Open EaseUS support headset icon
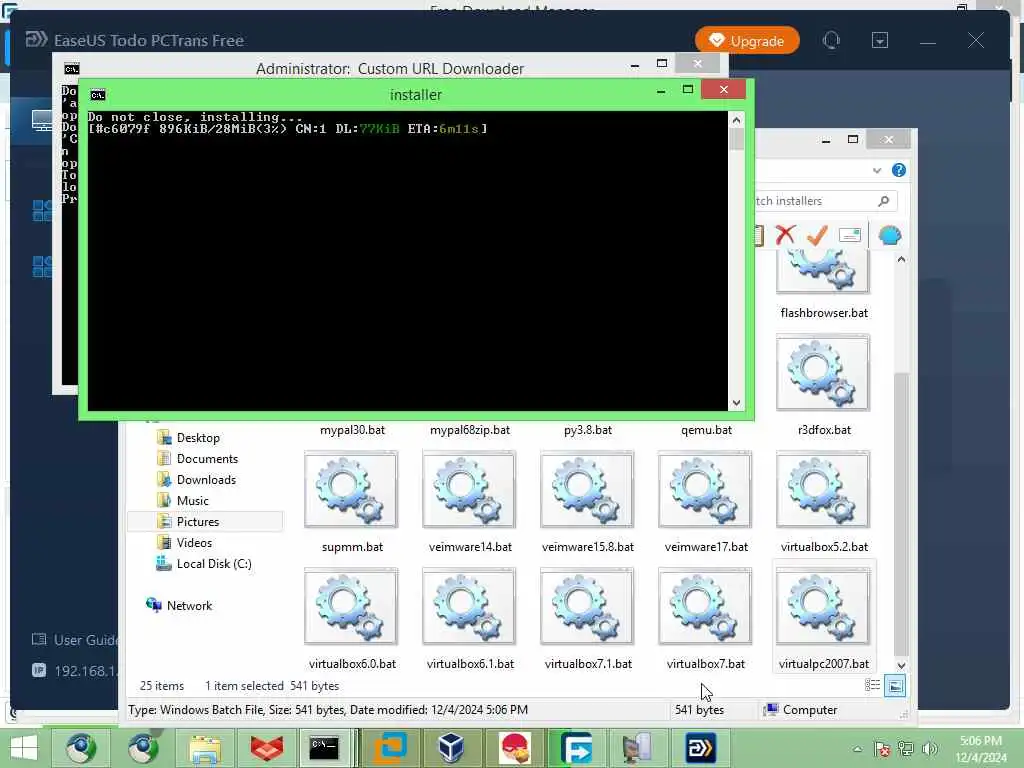Screen dimensions: 1024x768 [x=831, y=40]
